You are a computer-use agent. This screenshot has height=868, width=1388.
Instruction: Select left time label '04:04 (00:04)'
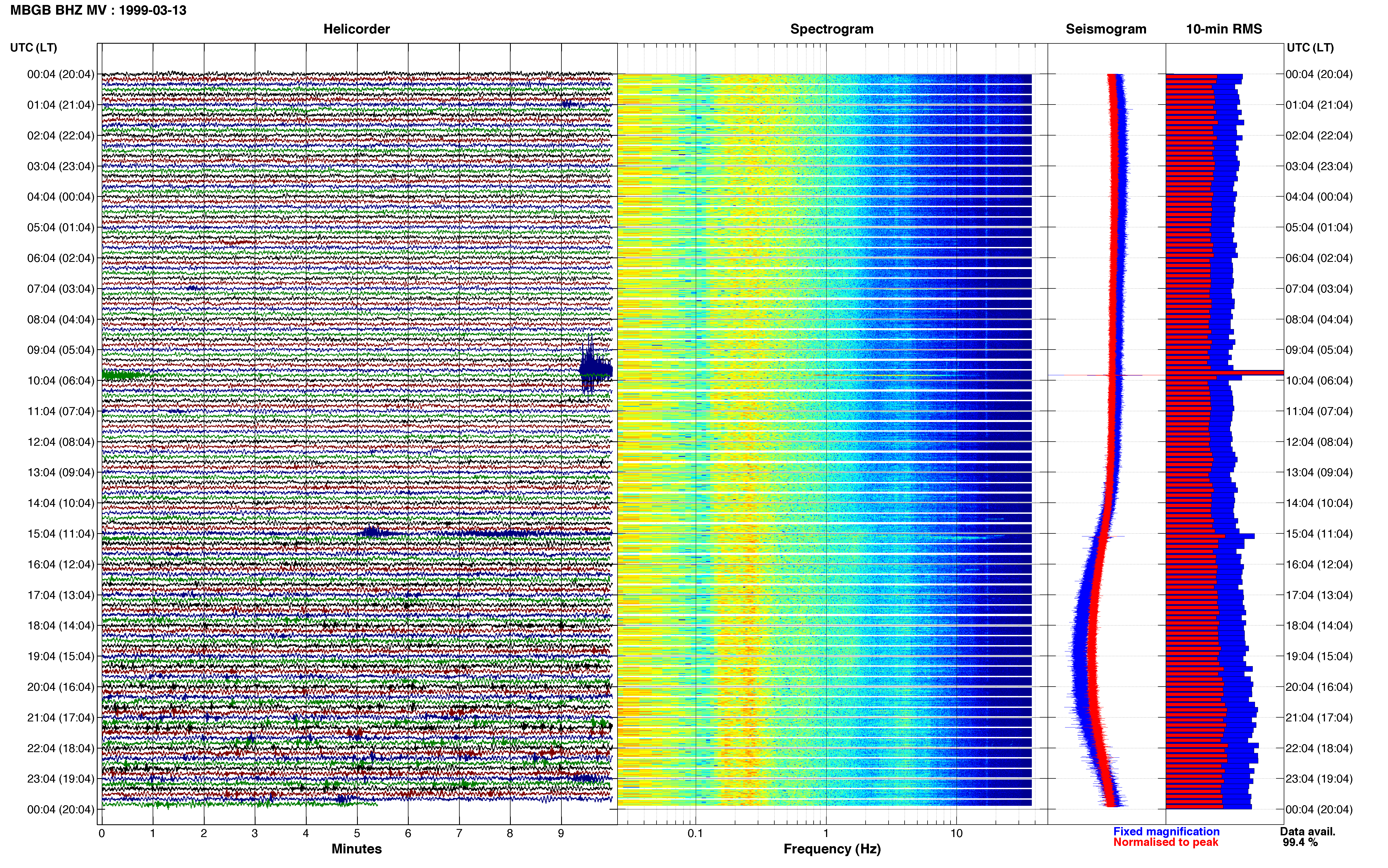point(61,197)
